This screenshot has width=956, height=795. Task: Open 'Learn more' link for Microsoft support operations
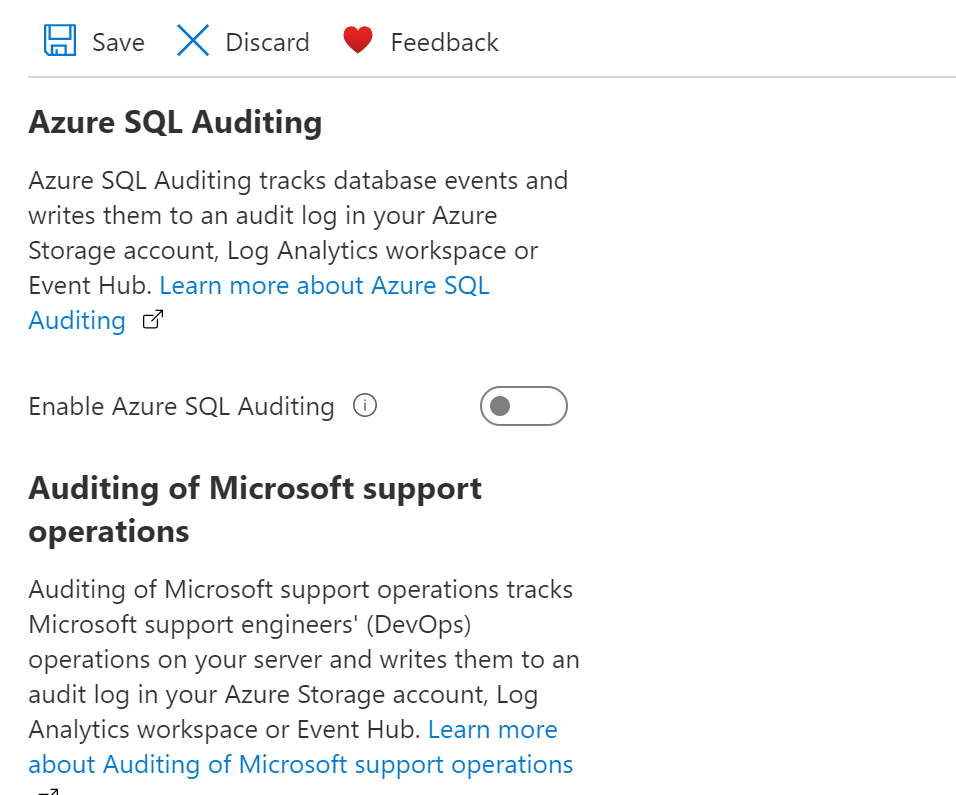pyautogui.click(x=492, y=729)
